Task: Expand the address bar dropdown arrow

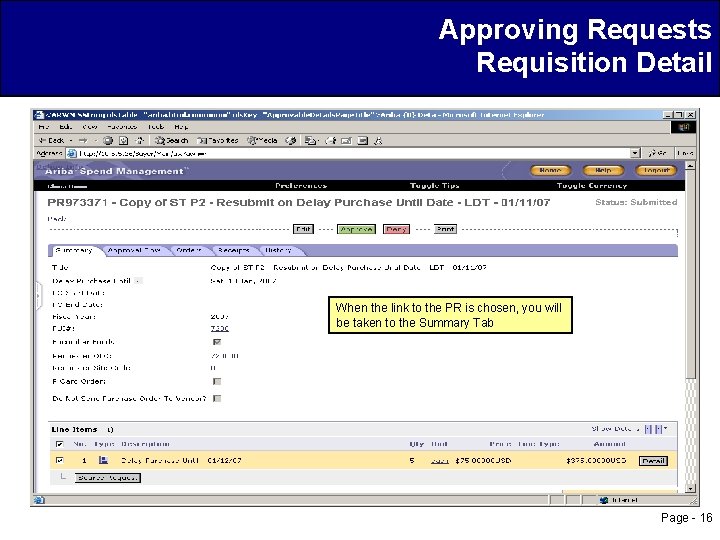Action: pos(635,153)
